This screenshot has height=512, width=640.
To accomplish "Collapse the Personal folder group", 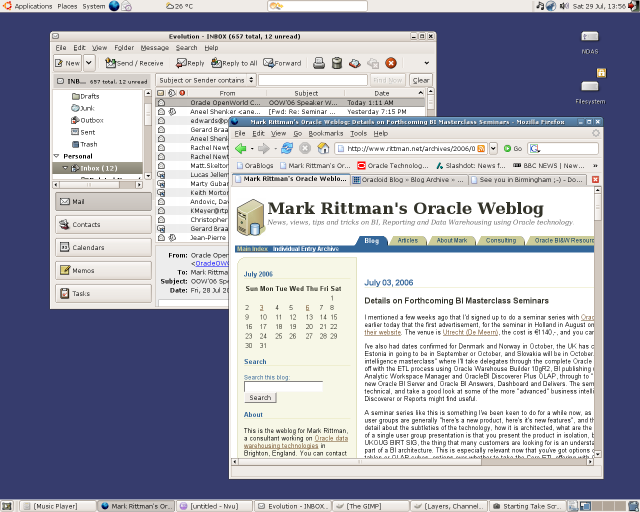I will (x=57, y=156).
